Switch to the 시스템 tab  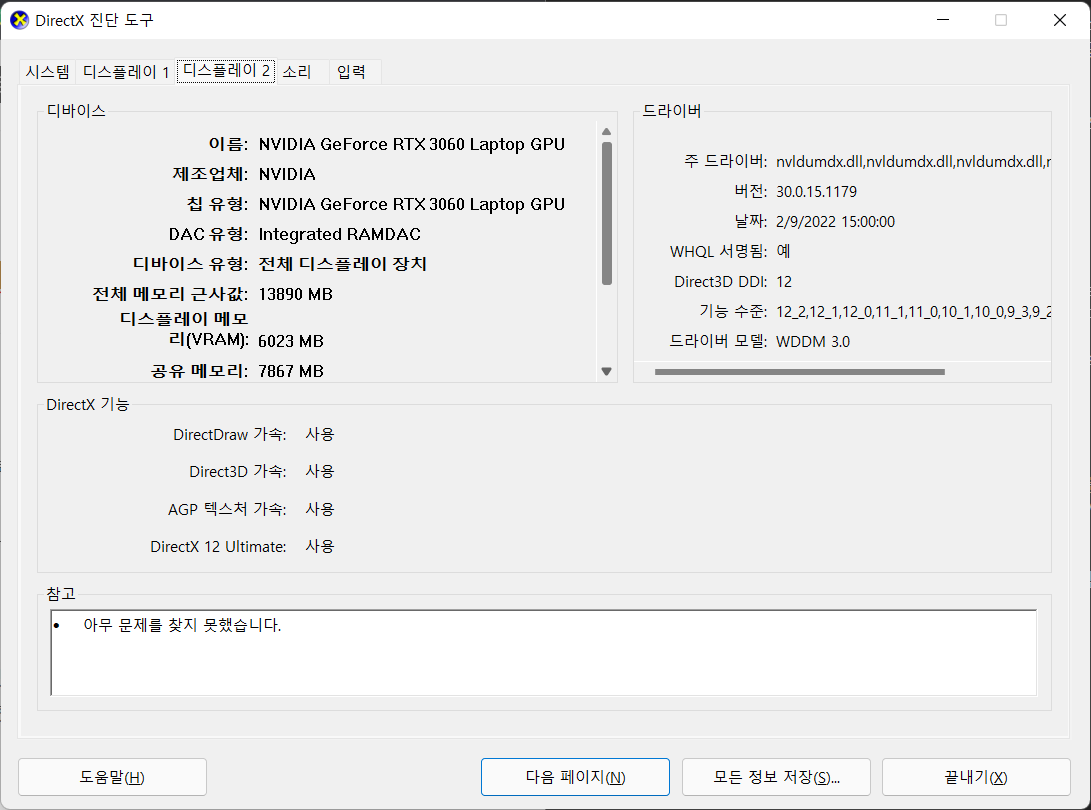47,72
